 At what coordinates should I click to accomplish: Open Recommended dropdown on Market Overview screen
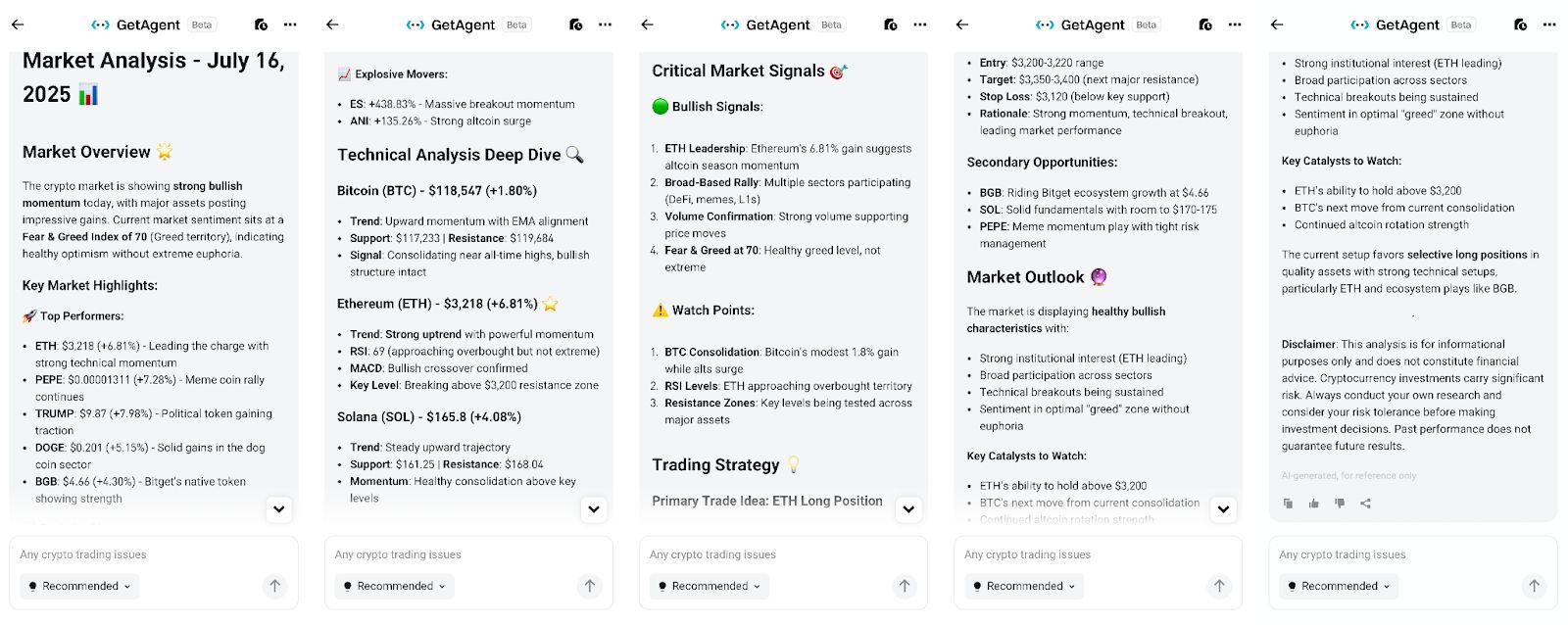(x=79, y=586)
